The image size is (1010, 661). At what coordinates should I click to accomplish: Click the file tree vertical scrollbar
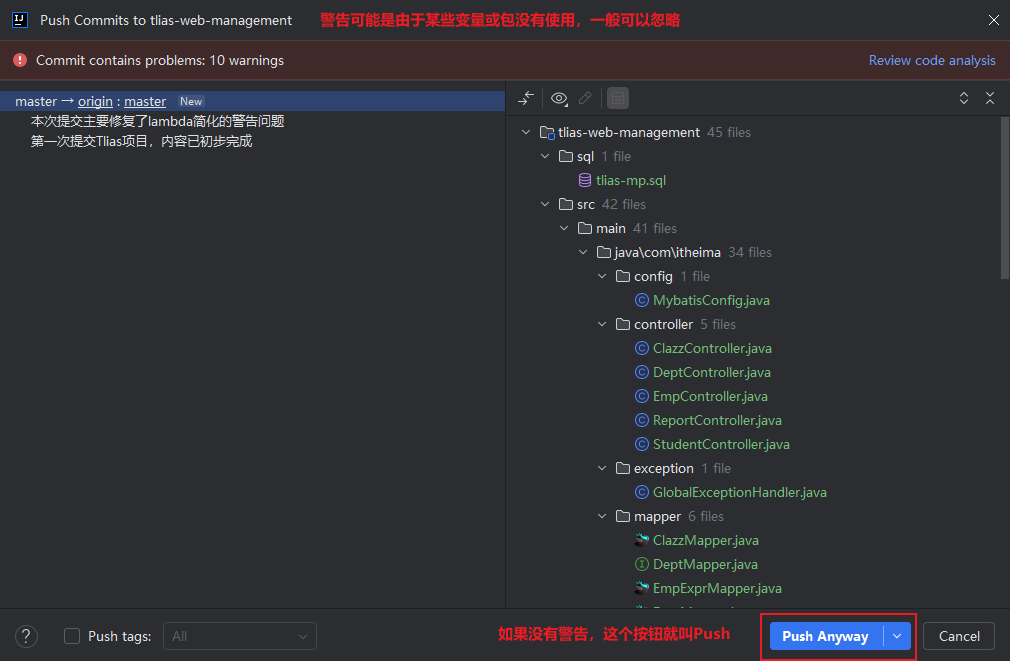1005,198
